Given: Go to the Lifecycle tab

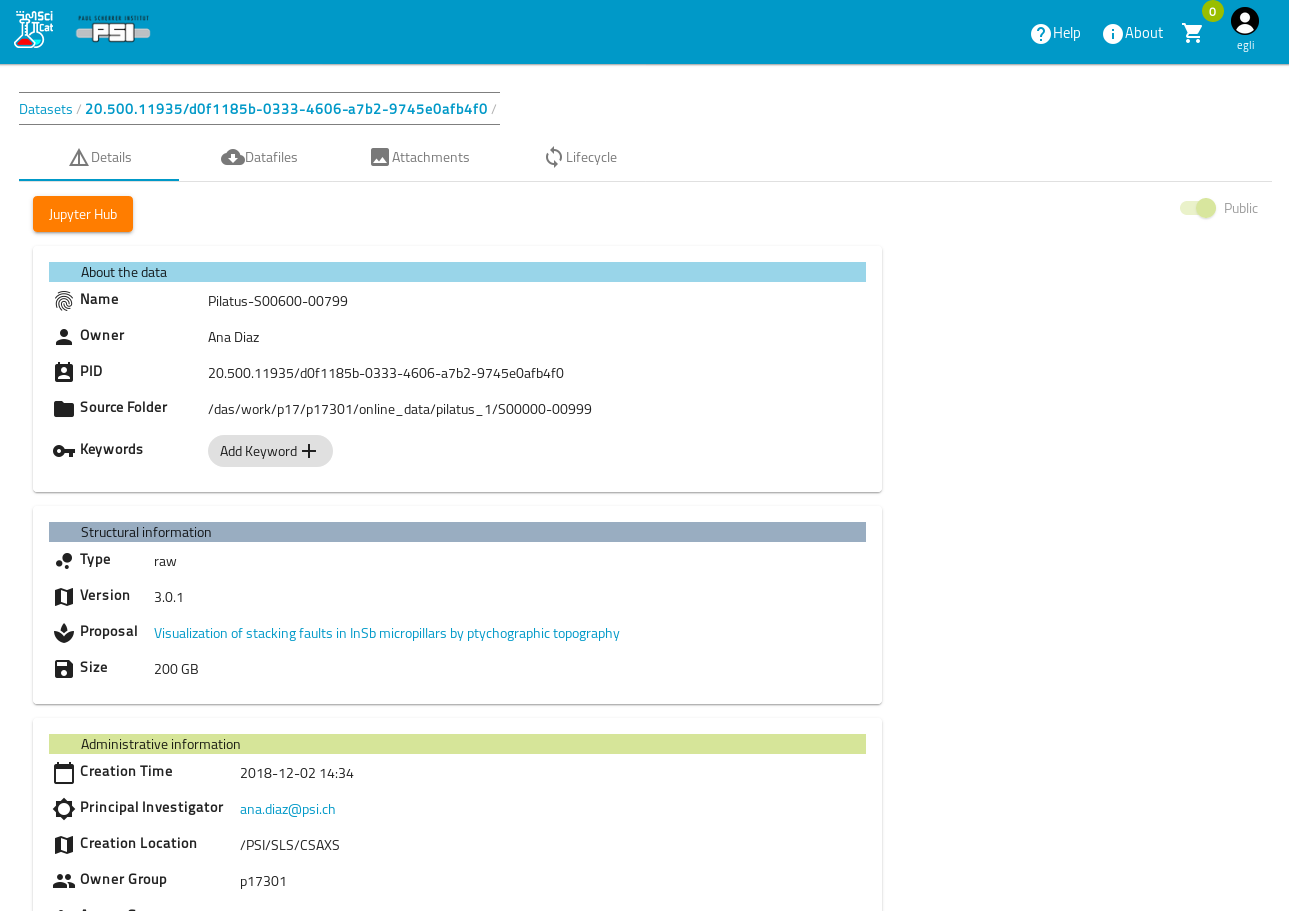Looking at the screenshot, I should 580,157.
